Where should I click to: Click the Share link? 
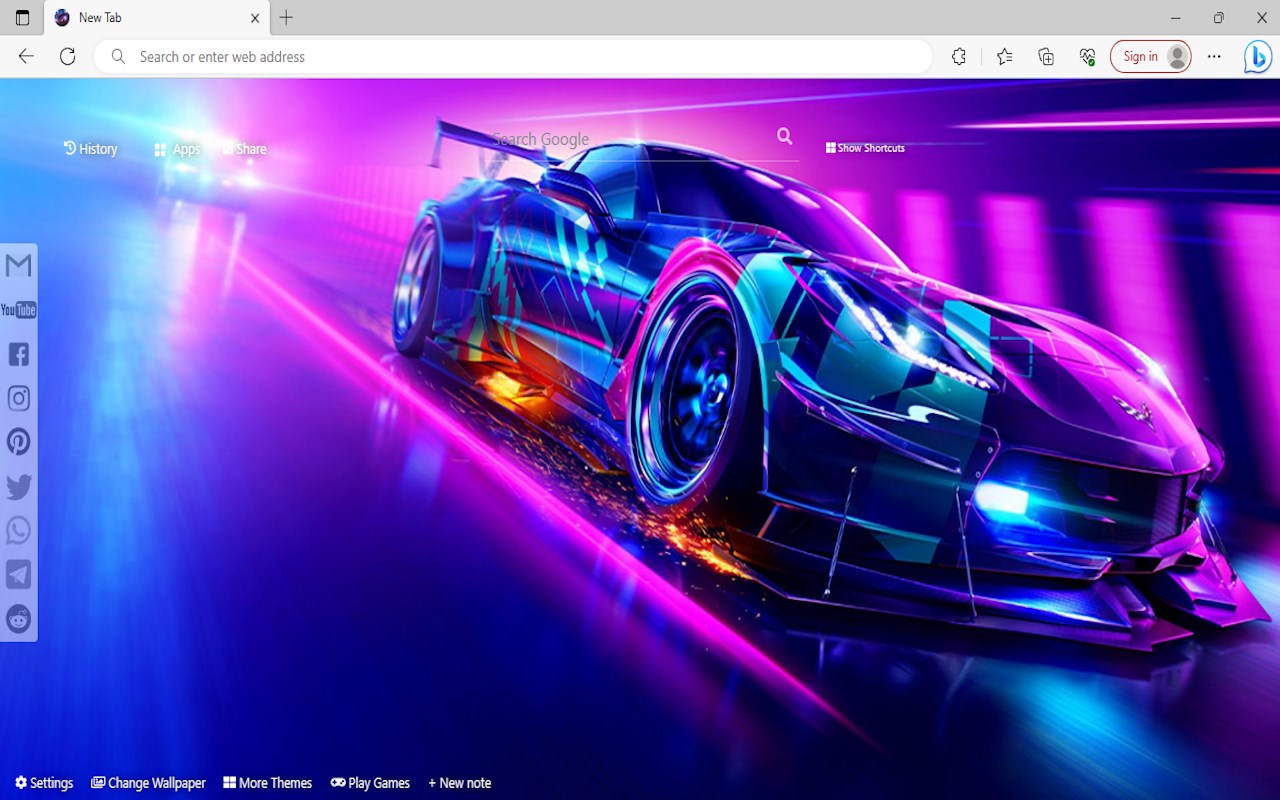coord(244,149)
